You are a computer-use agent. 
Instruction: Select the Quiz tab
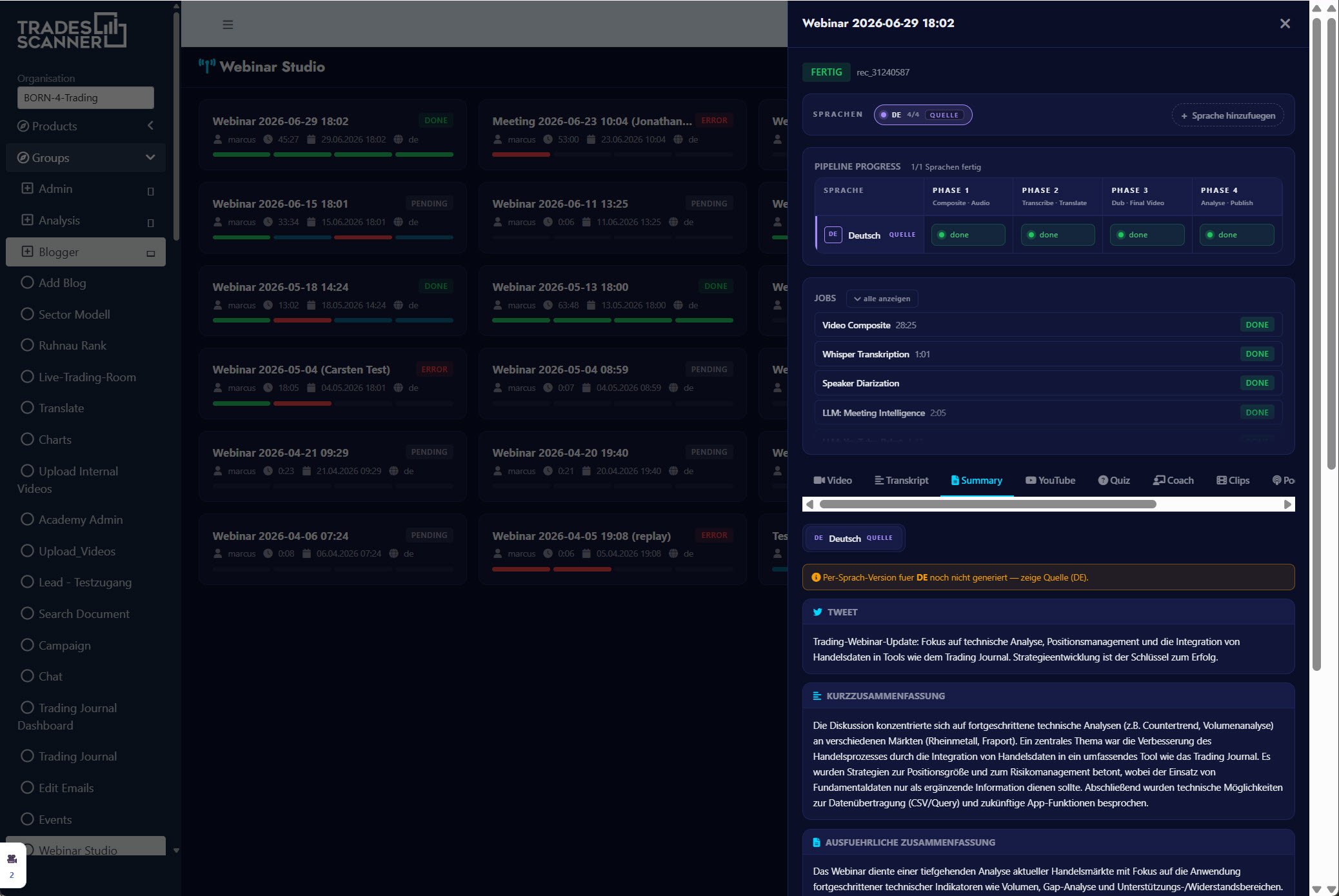[x=1114, y=481]
